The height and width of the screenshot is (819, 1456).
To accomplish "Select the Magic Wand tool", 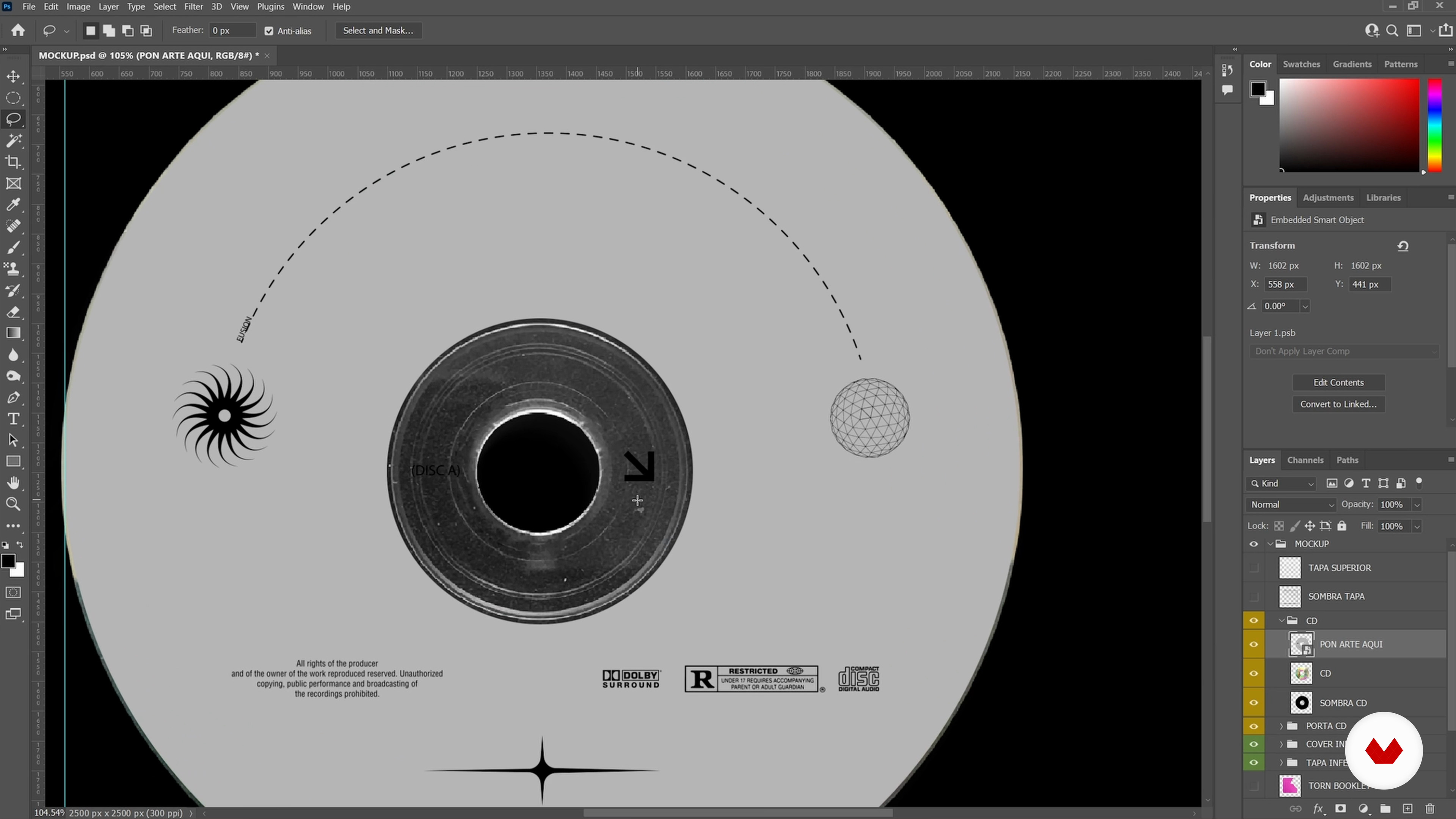I will tap(13, 141).
